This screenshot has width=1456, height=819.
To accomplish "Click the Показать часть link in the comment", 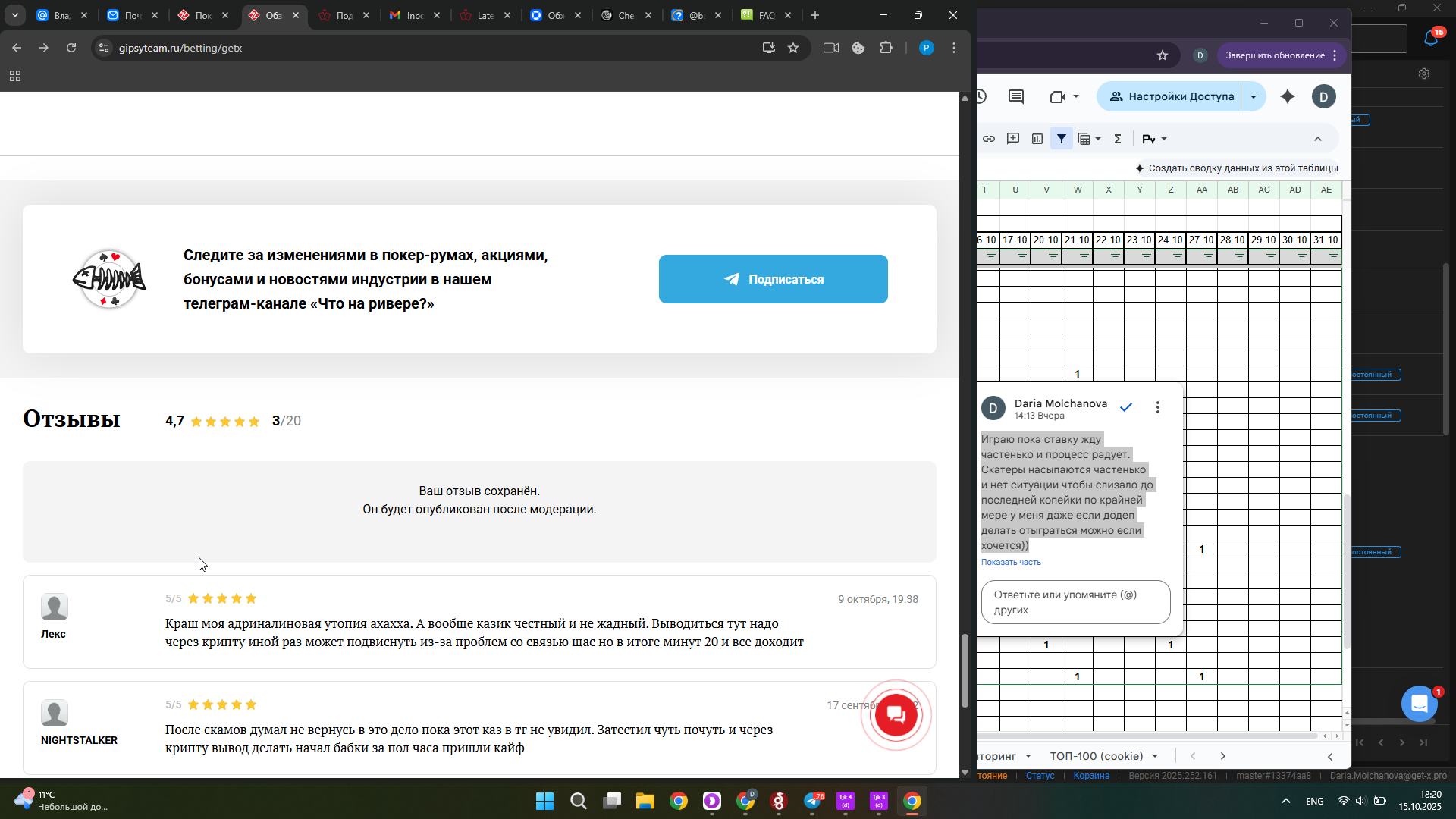I will [1011, 562].
